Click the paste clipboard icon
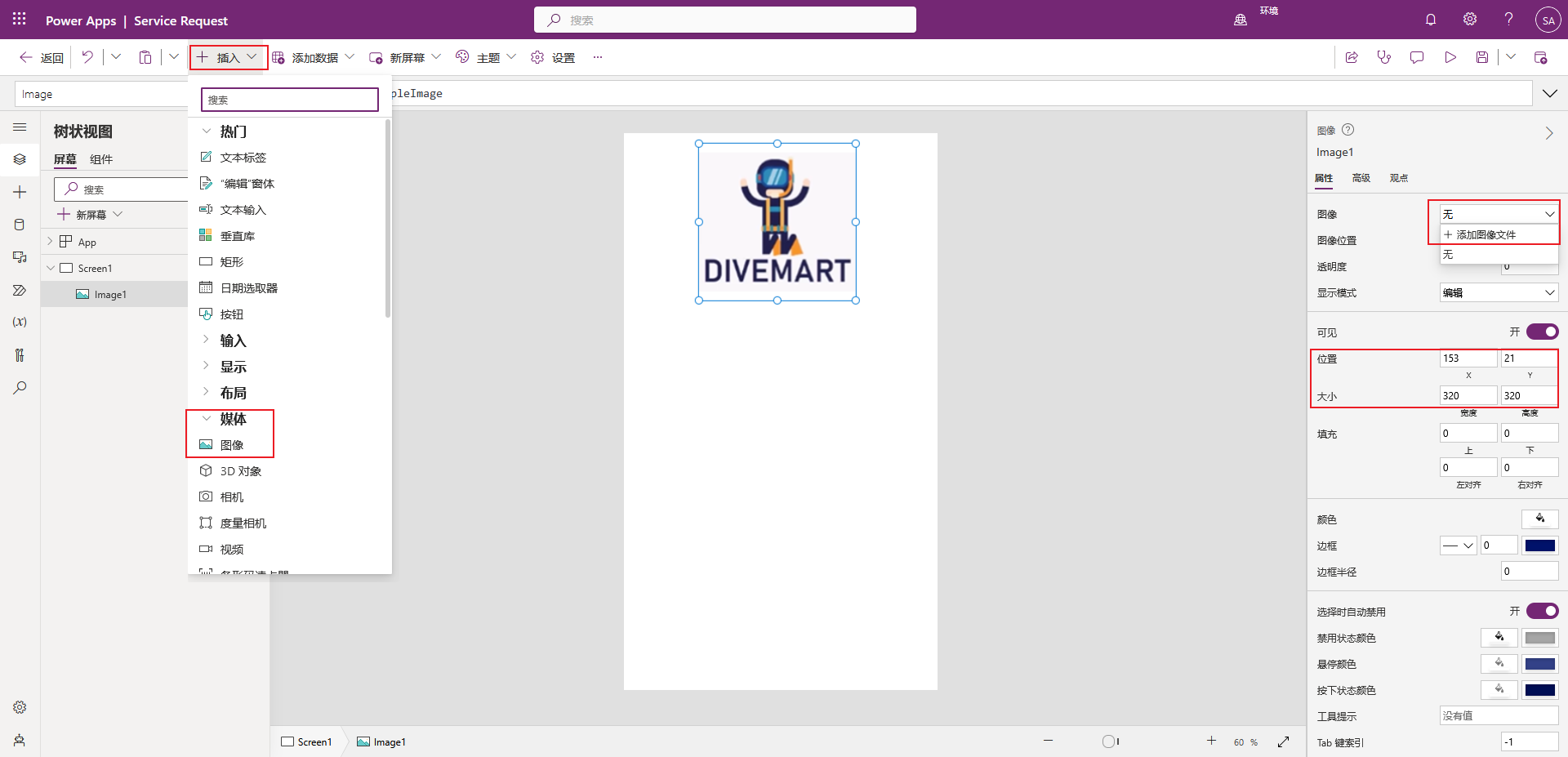This screenshot has width=1568, height=757. coord(145,57)
